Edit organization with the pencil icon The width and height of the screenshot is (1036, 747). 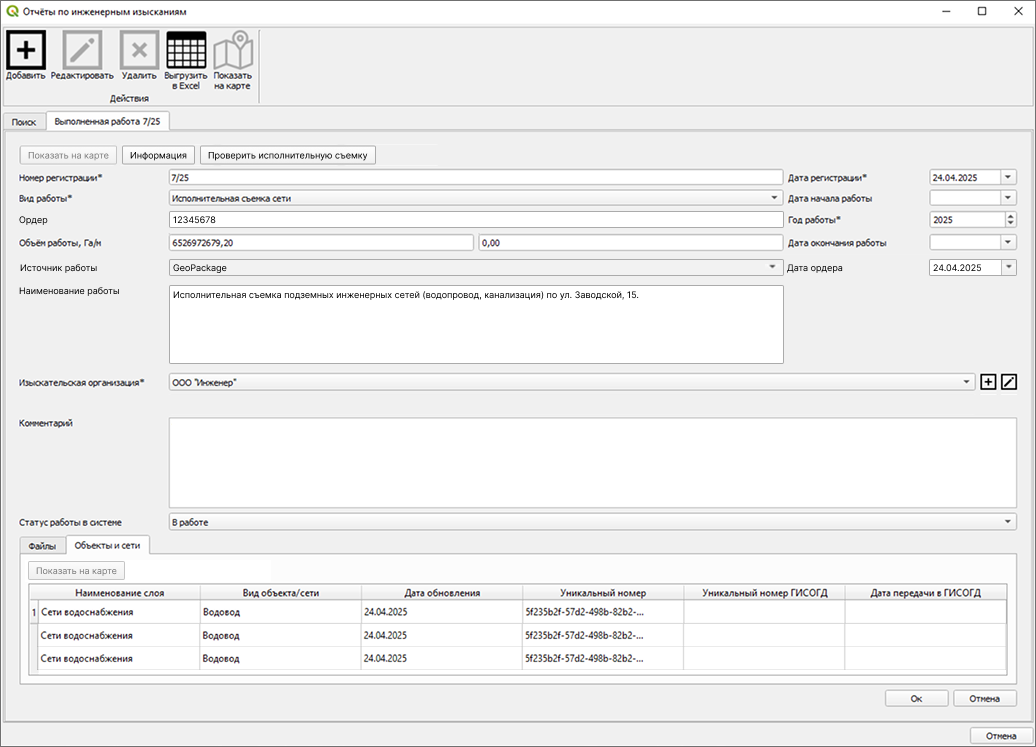[1009, 382]
